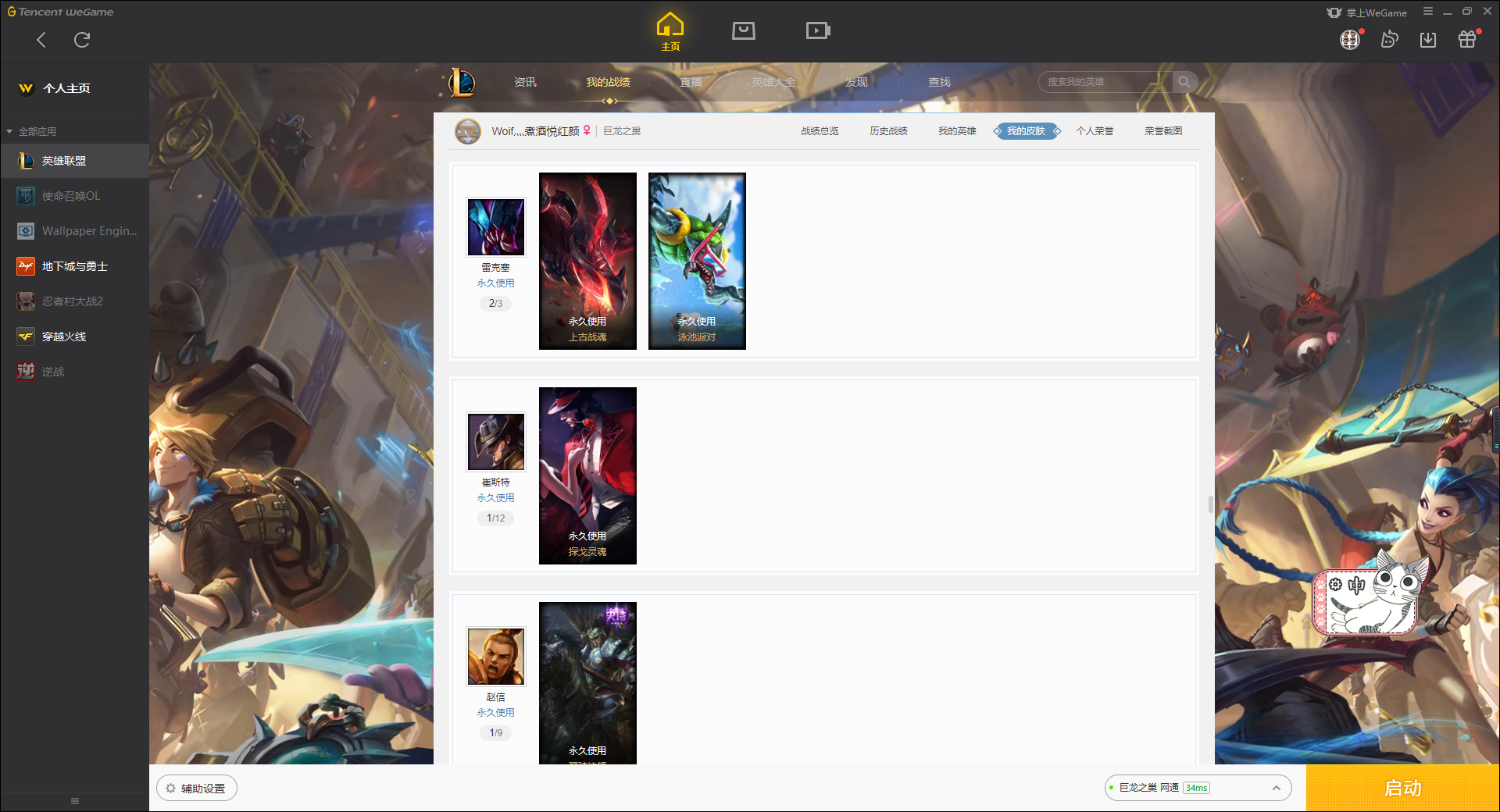Click the 1/9 skin count badge

tap(495, 732)
